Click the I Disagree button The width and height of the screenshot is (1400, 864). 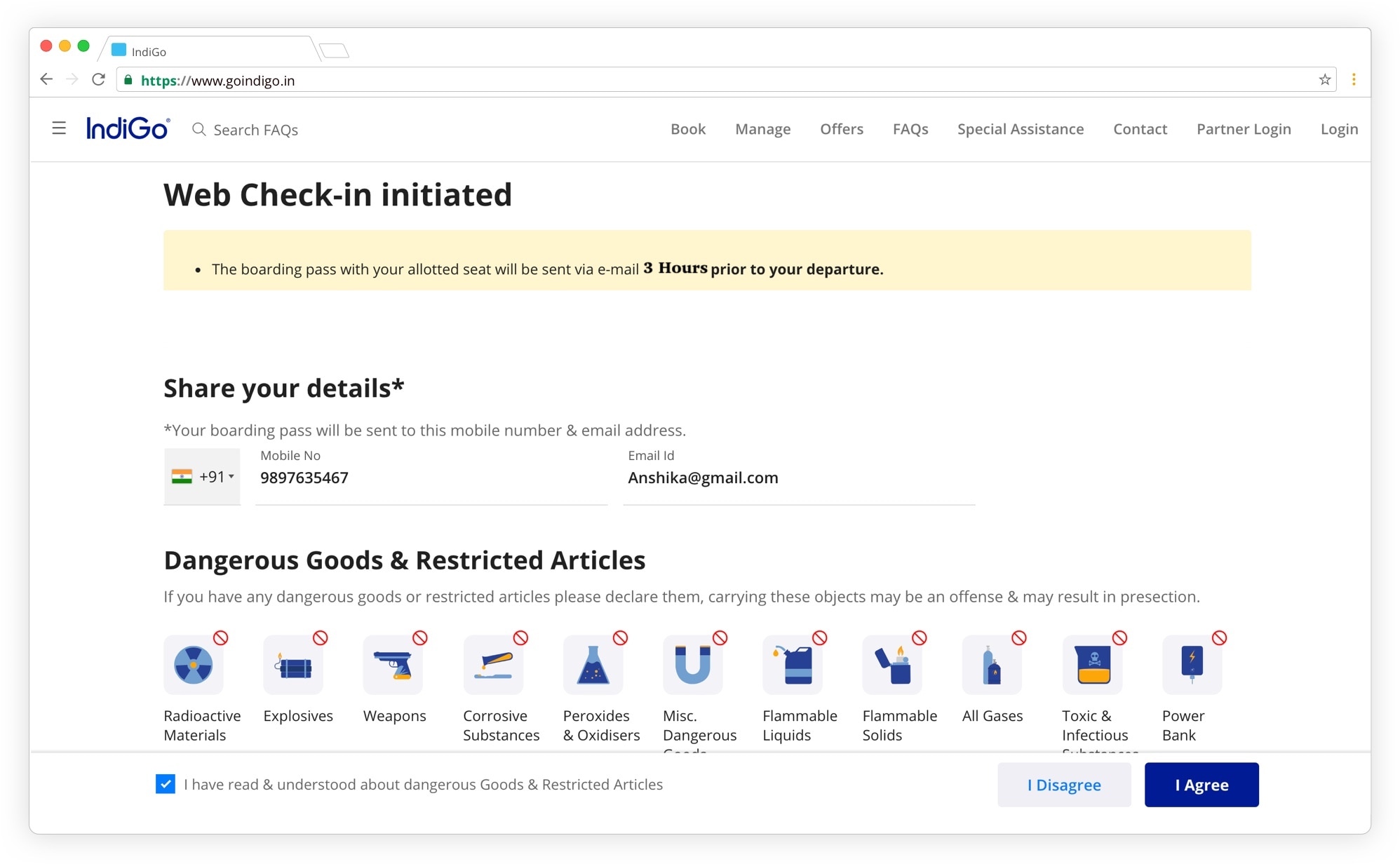click(1063, 785)
